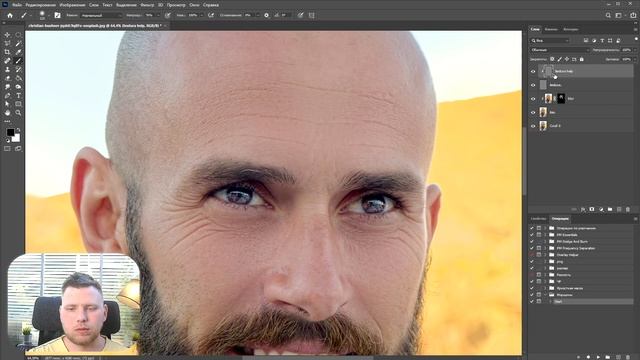Expand the Overlay Helper action set
640x360 pixels.
click(545, 255)
